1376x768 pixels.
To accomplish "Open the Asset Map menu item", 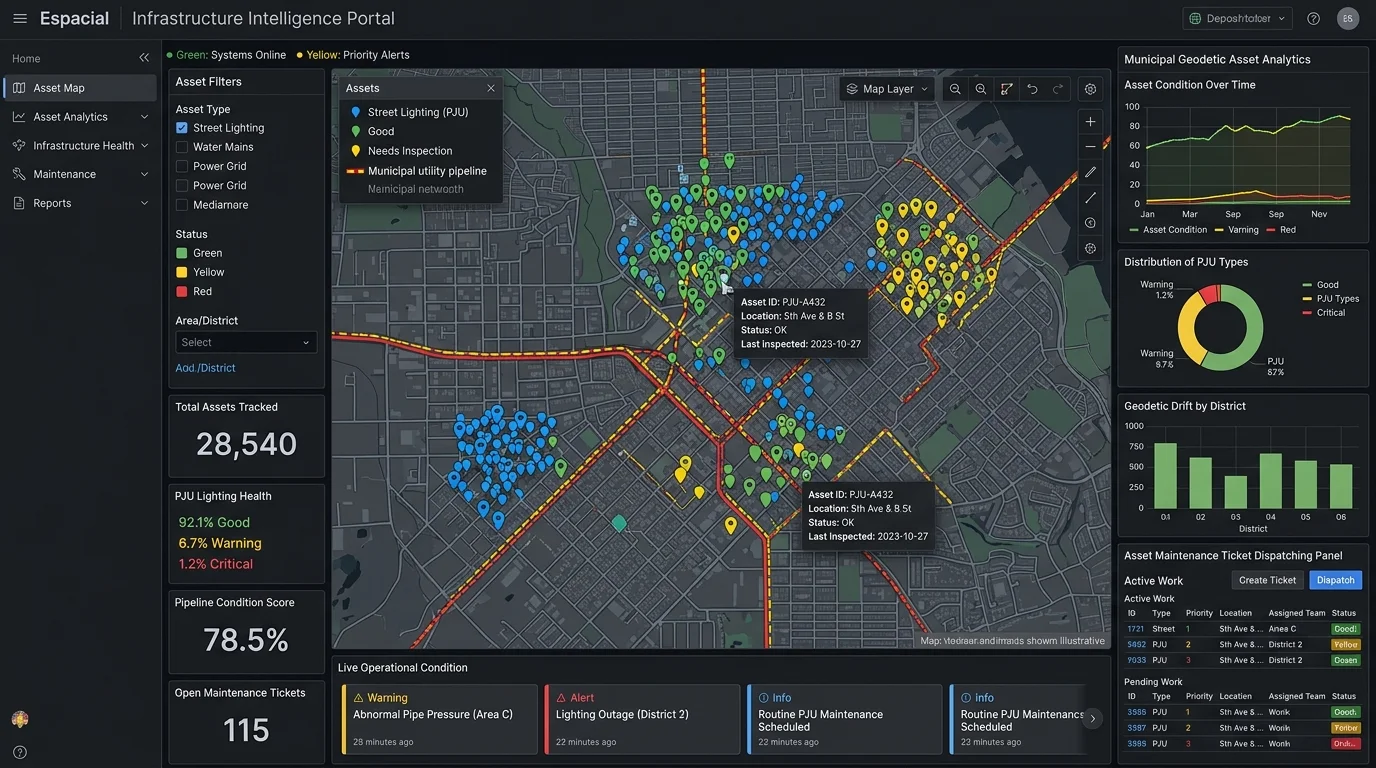I will click(x=80, y=88).
